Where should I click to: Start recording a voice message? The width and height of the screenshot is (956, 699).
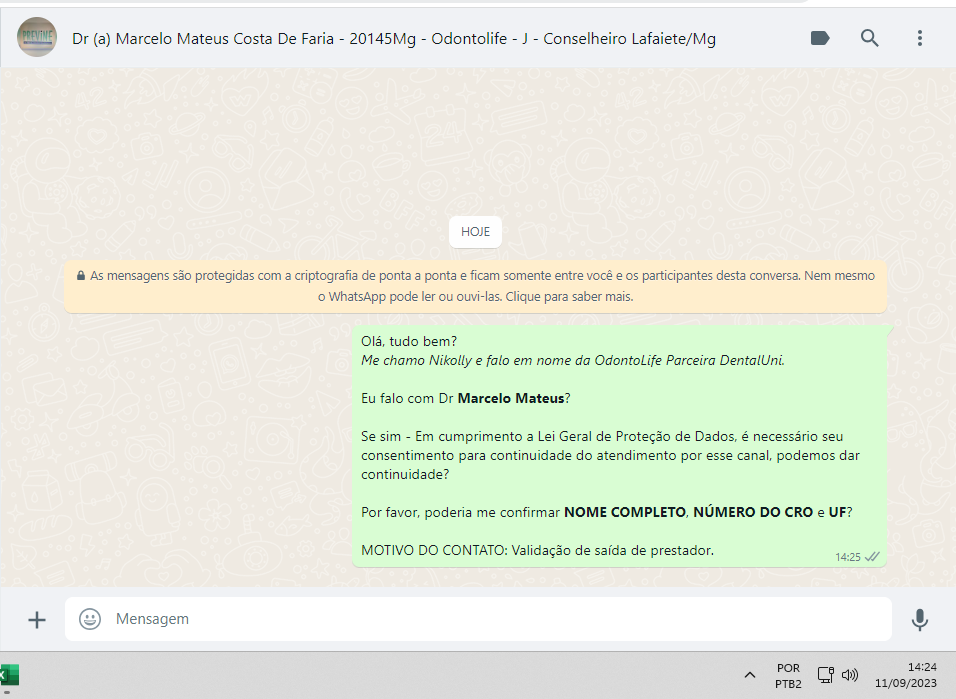pos(919,620)
